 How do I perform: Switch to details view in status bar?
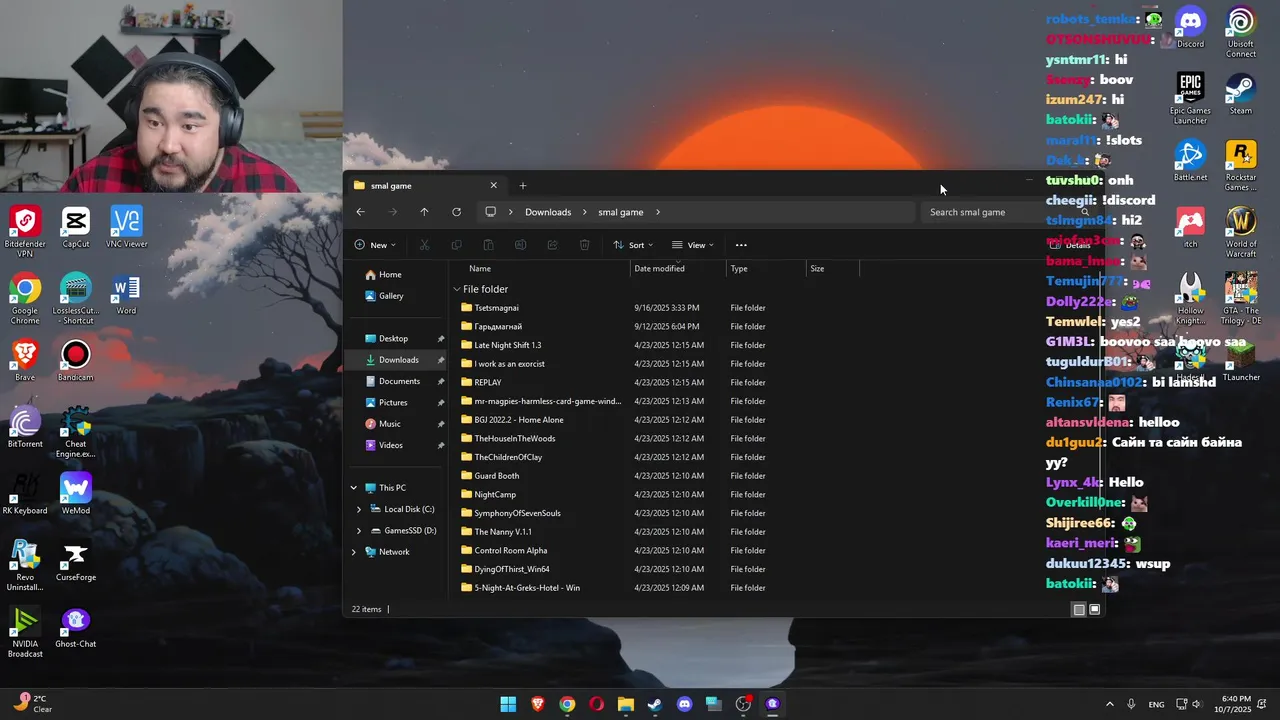coord(1079,609)
